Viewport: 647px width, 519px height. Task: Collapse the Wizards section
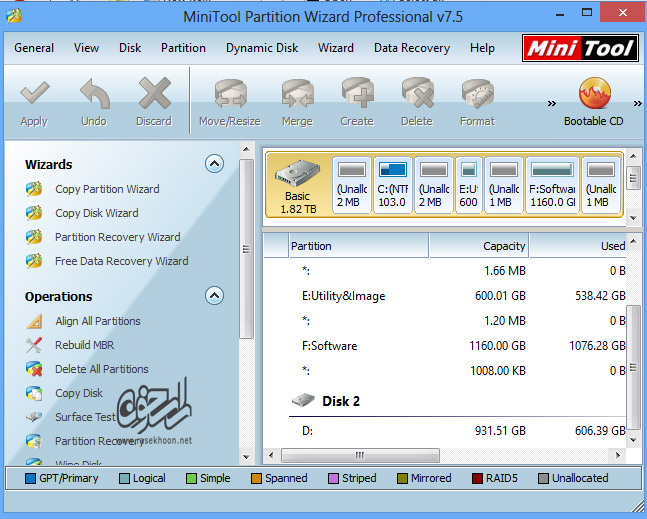coord(215,164)
